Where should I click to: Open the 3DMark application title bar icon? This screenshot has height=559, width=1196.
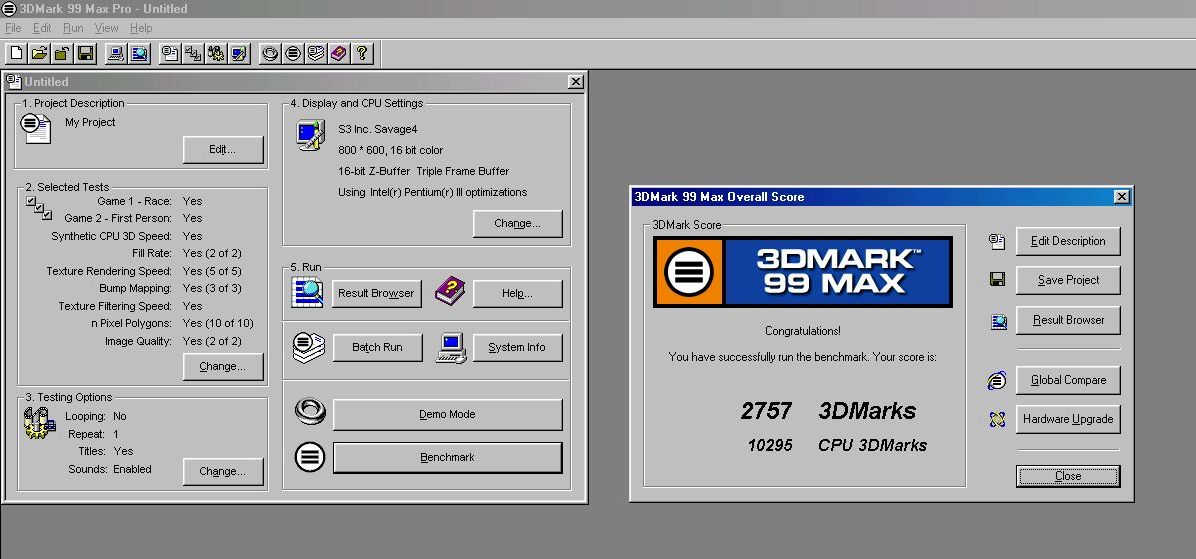8,8
